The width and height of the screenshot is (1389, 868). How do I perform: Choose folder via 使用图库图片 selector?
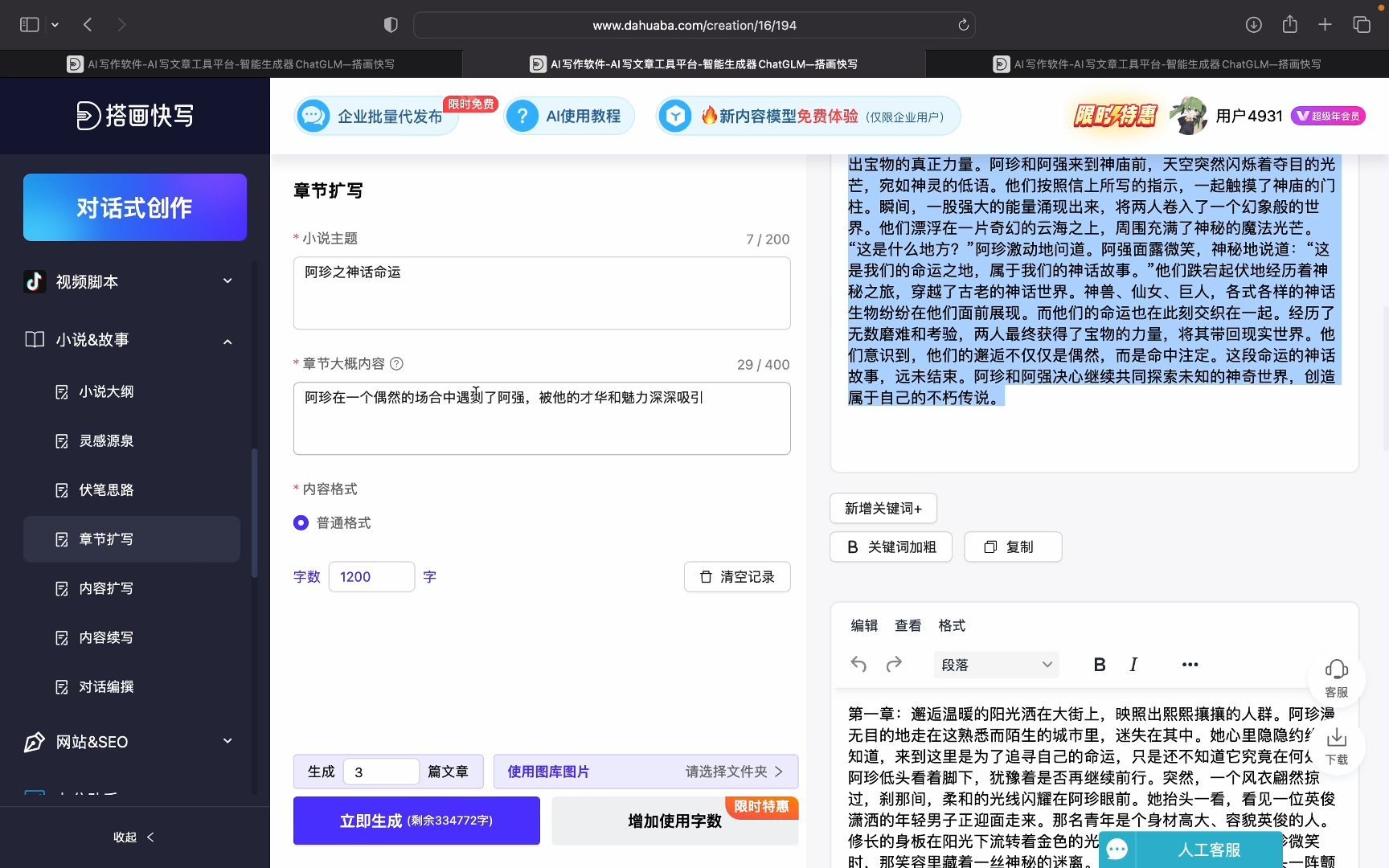coord(645,772)
